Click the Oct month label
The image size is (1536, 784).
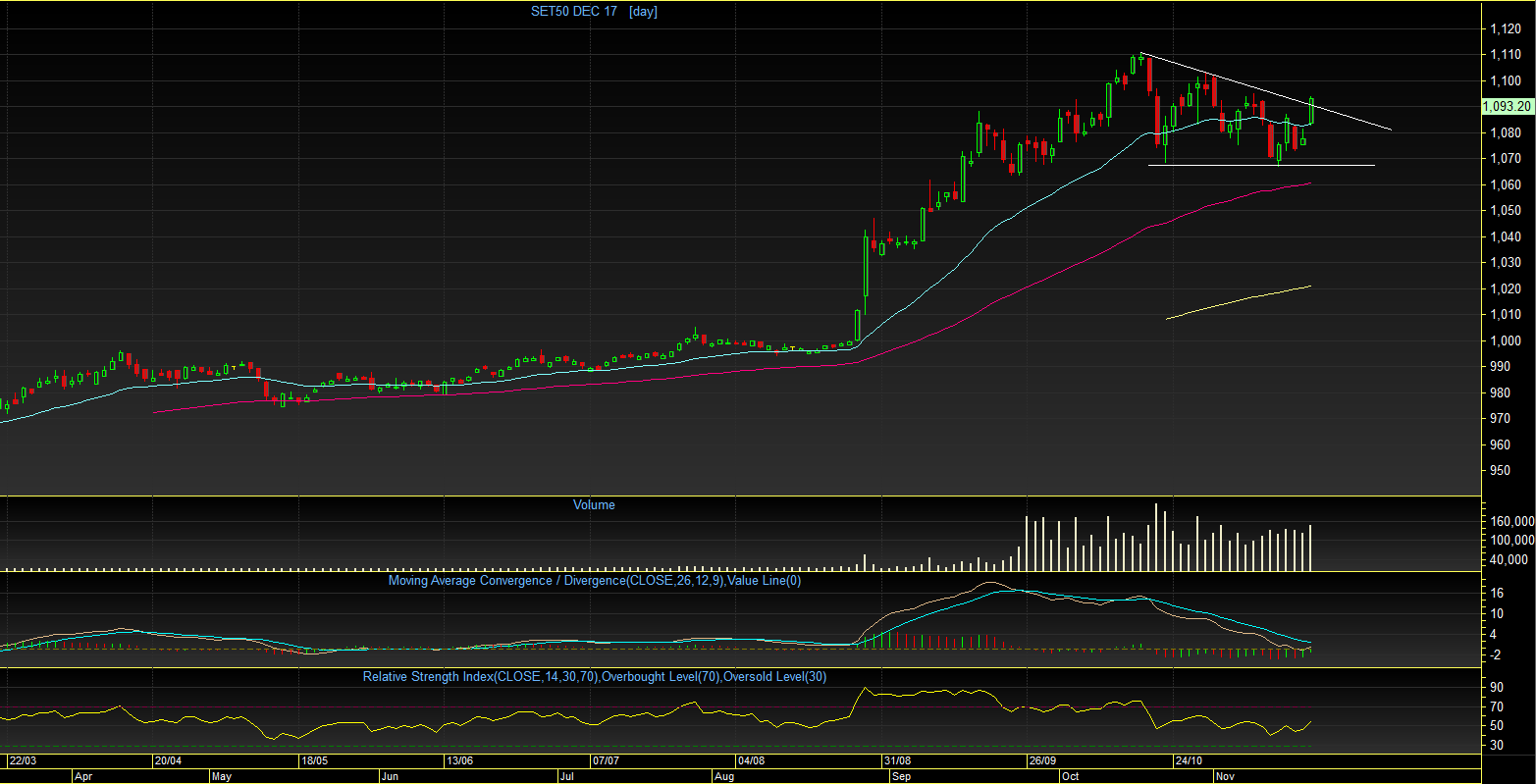[1070, 776]
